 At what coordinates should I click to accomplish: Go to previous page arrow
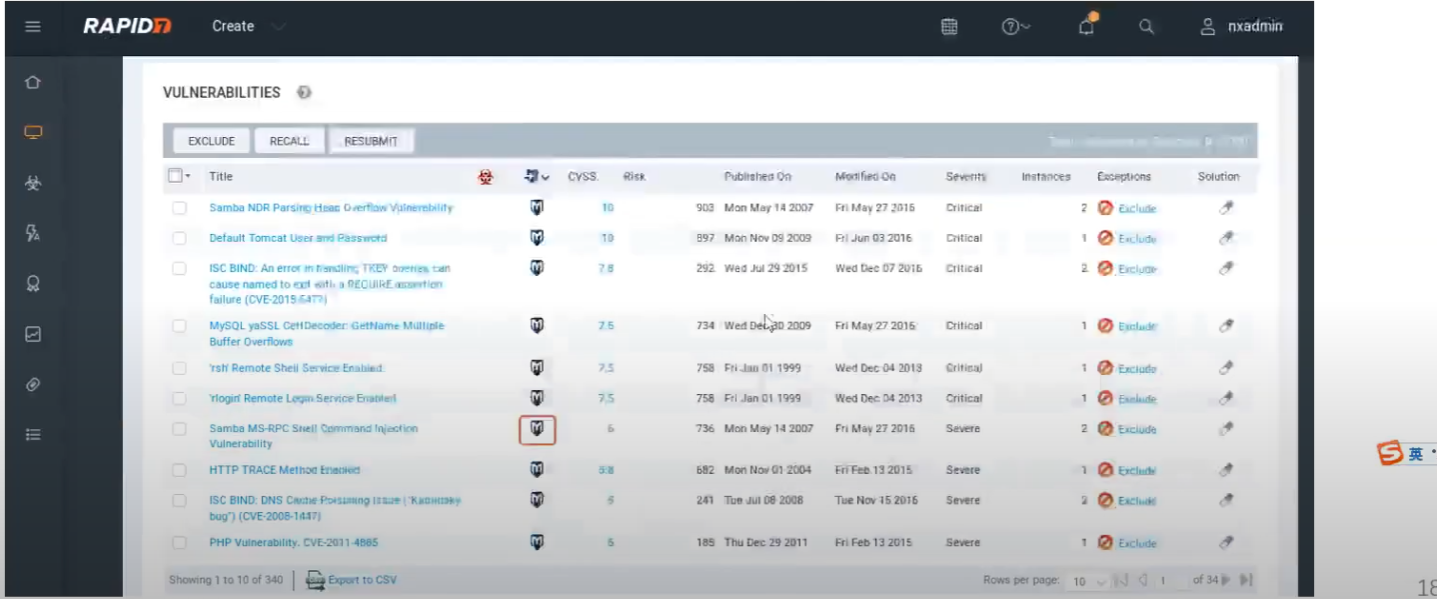click(1142, 581)
